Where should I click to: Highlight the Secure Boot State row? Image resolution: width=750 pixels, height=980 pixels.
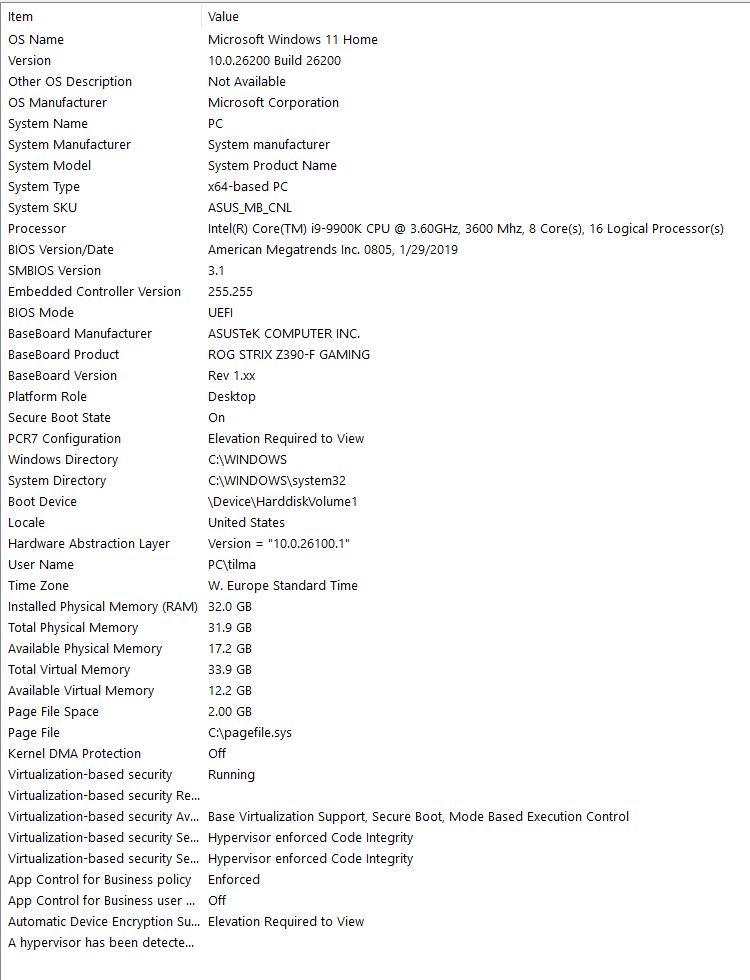(59, 418)
